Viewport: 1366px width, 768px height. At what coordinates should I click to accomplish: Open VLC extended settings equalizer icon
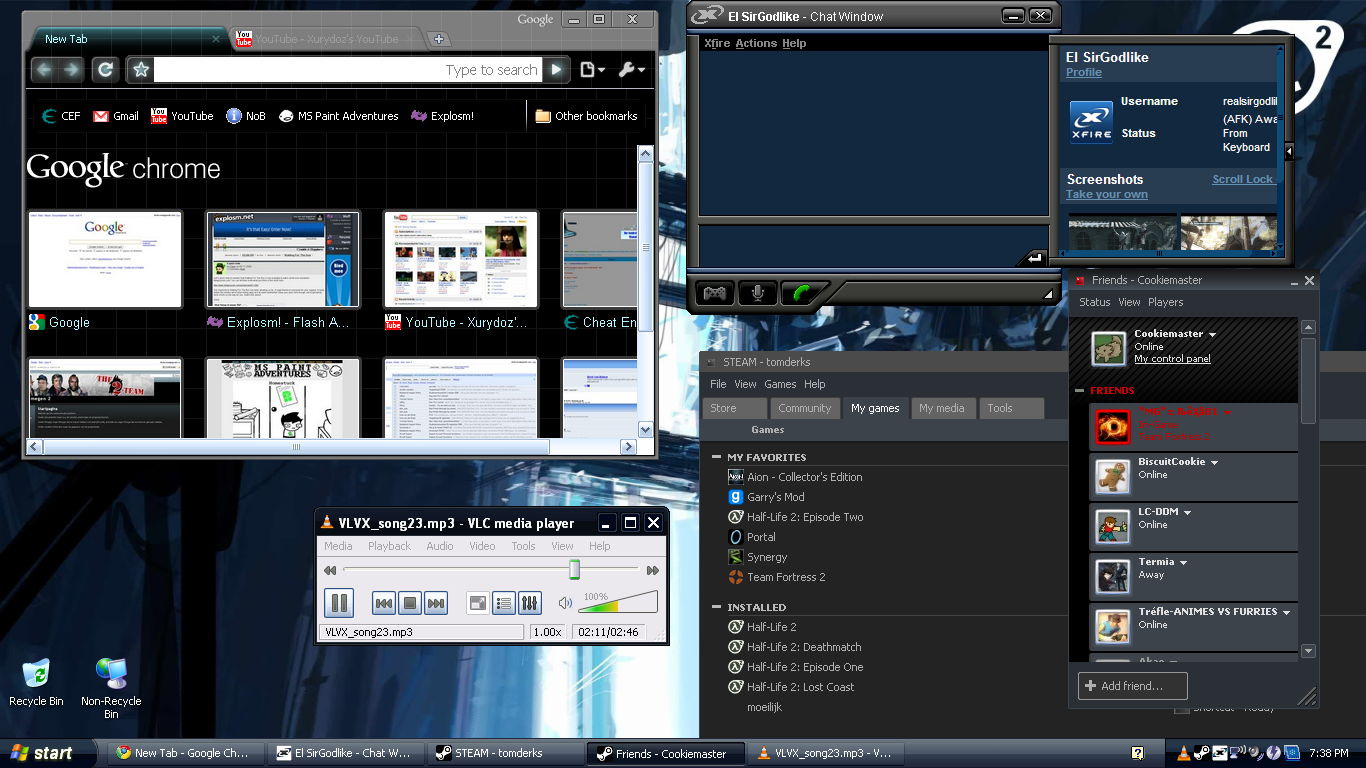click(530, 603)
